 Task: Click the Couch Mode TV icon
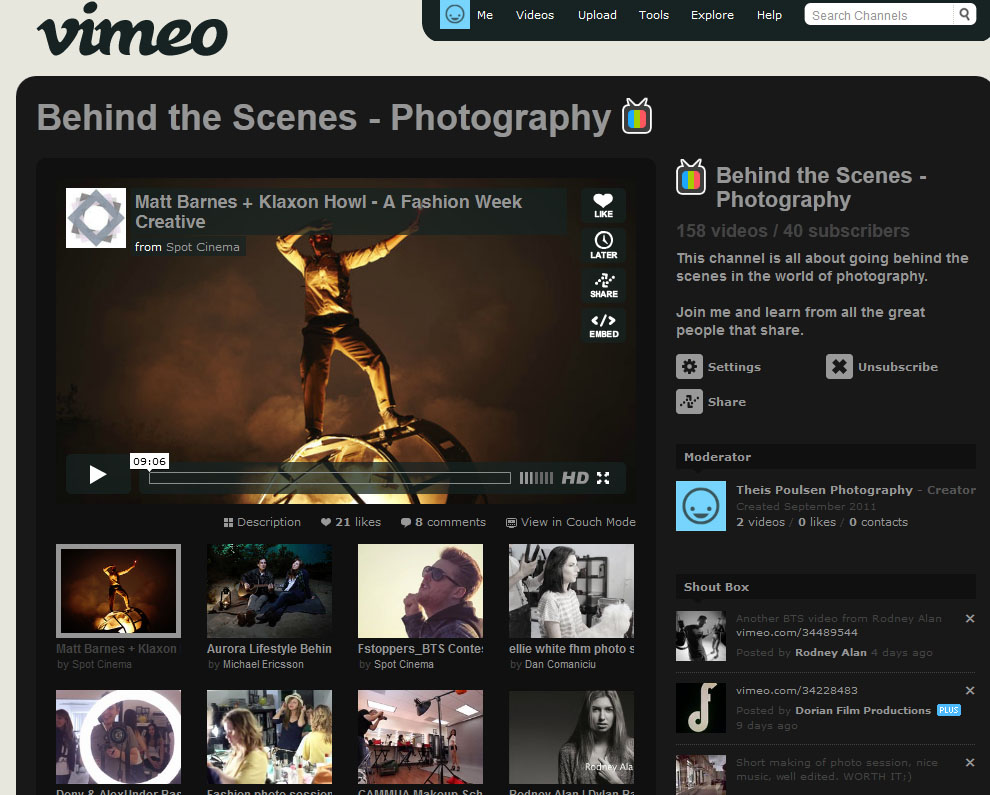coord(511,522)
